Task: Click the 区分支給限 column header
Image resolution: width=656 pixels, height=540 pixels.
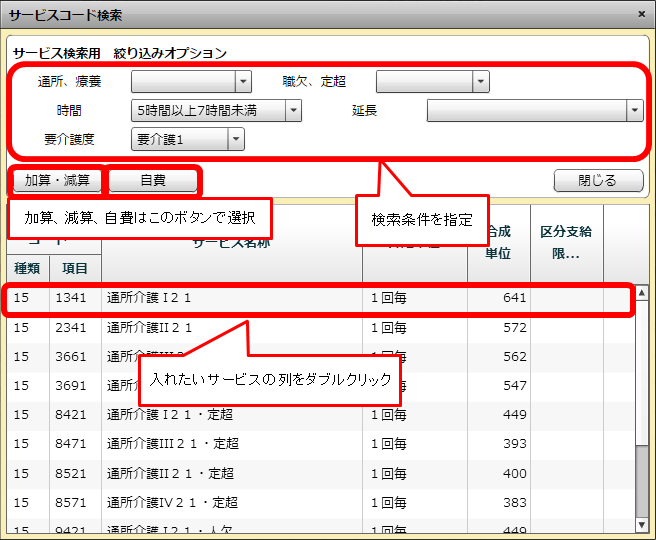Action: click(x=566, y=240)
